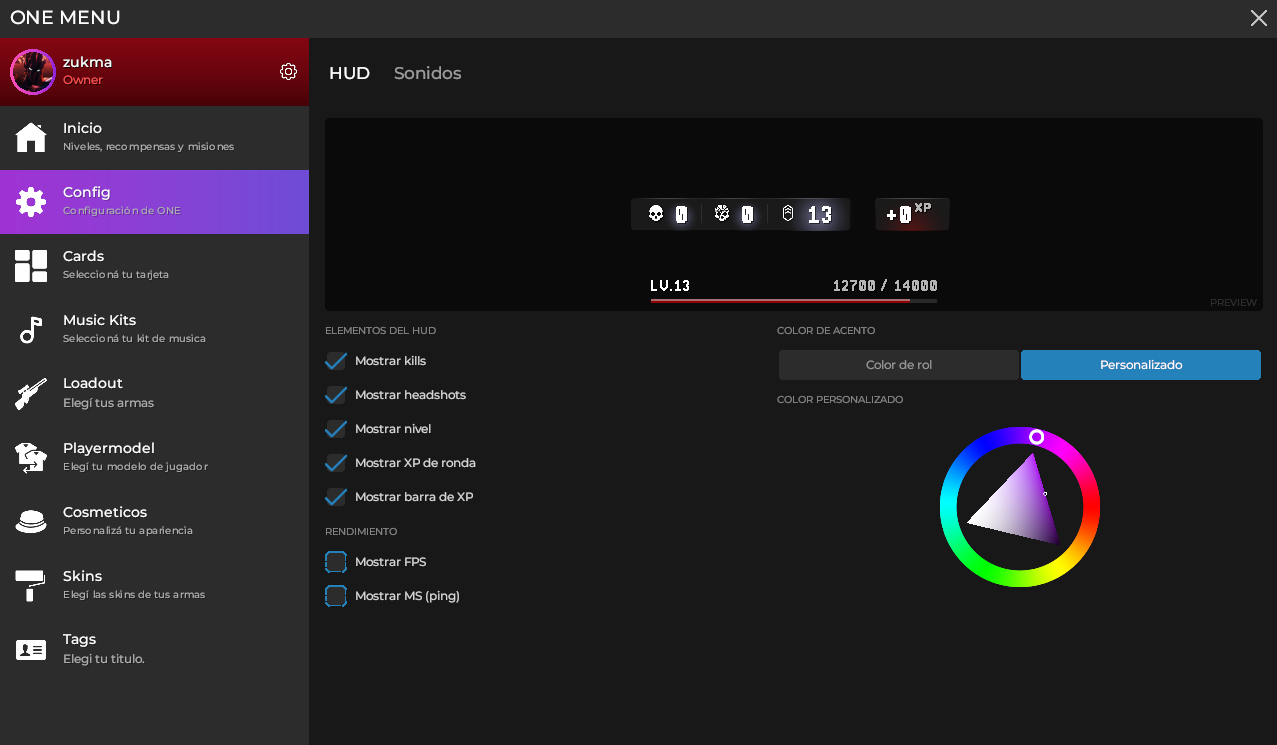Select the HUD tab

tap(349, 74)
